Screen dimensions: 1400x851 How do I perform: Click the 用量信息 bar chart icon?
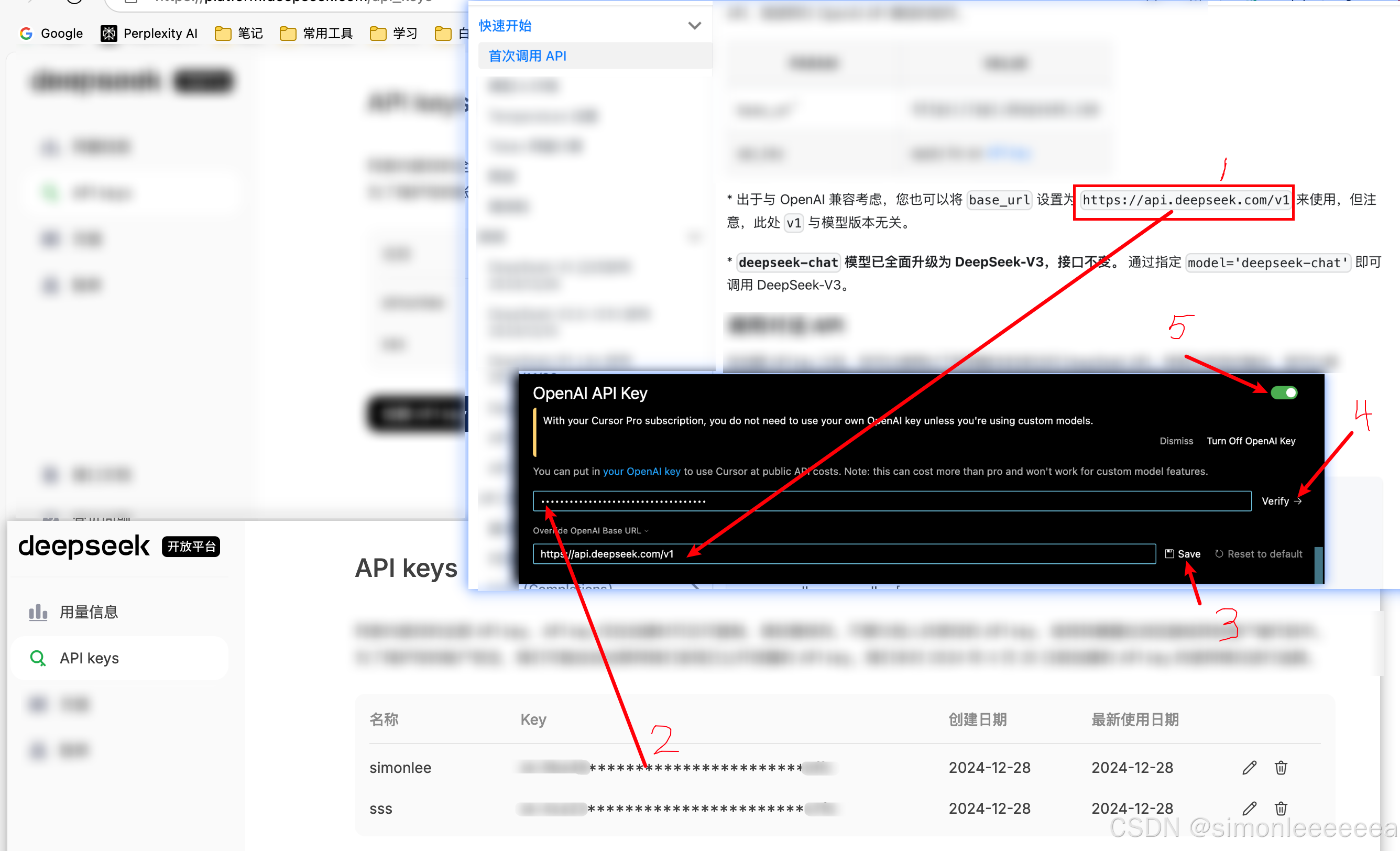(38, 612)
